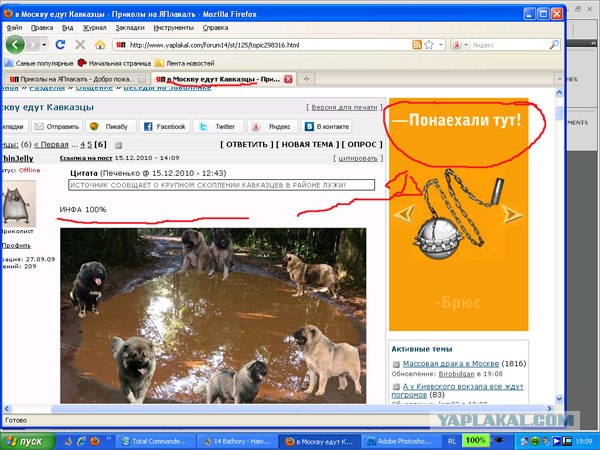Share via Яндекс button

click(272, 126)
